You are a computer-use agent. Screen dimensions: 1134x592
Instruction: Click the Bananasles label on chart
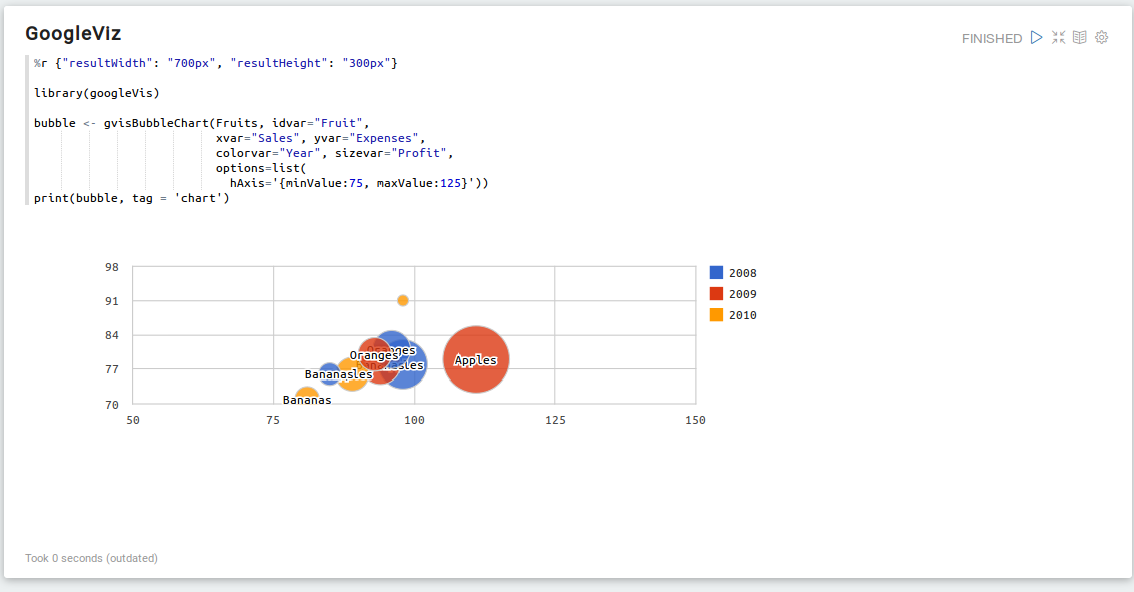point(338,374)
